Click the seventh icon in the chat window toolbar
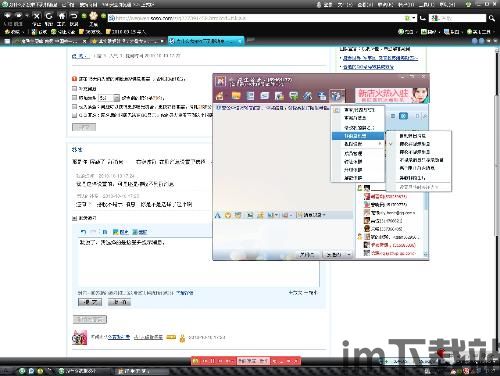This screenshot has width=500, height=376. (308, 96)
